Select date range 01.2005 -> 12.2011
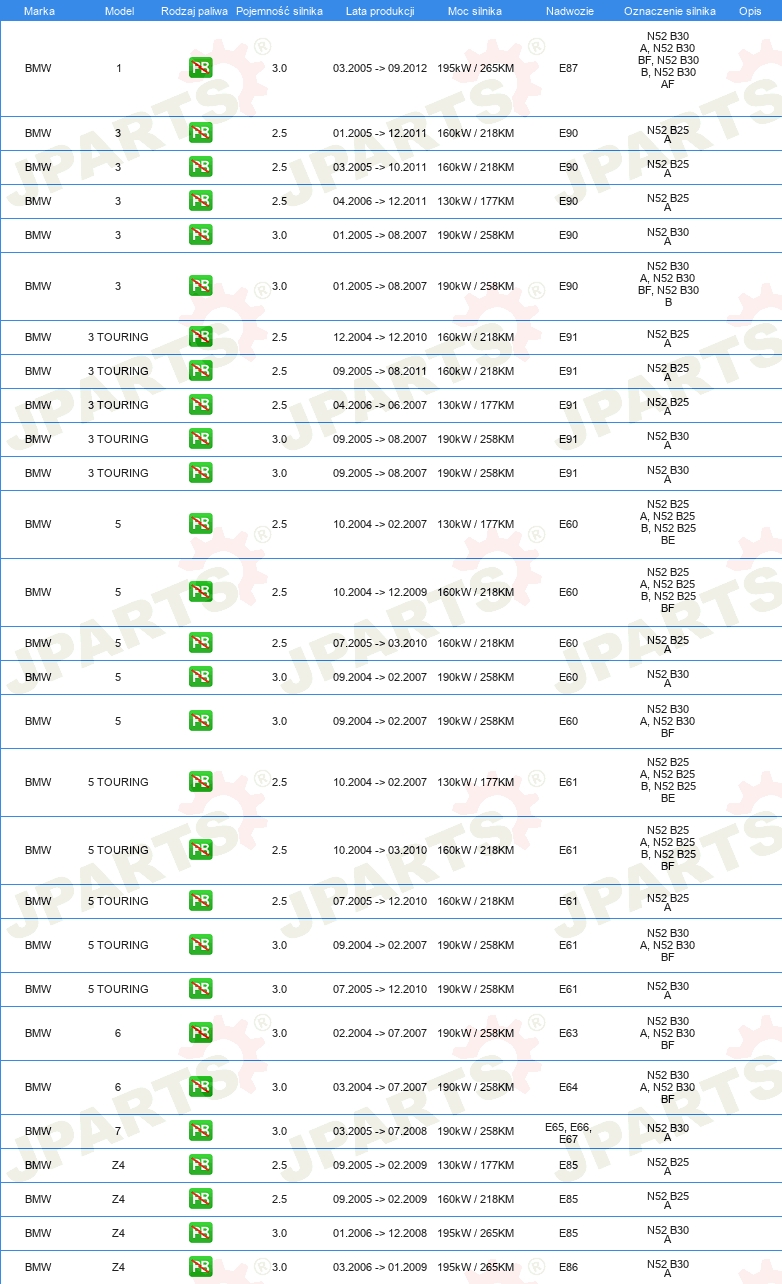This screenshot has height=1284, width=782. 380,133
